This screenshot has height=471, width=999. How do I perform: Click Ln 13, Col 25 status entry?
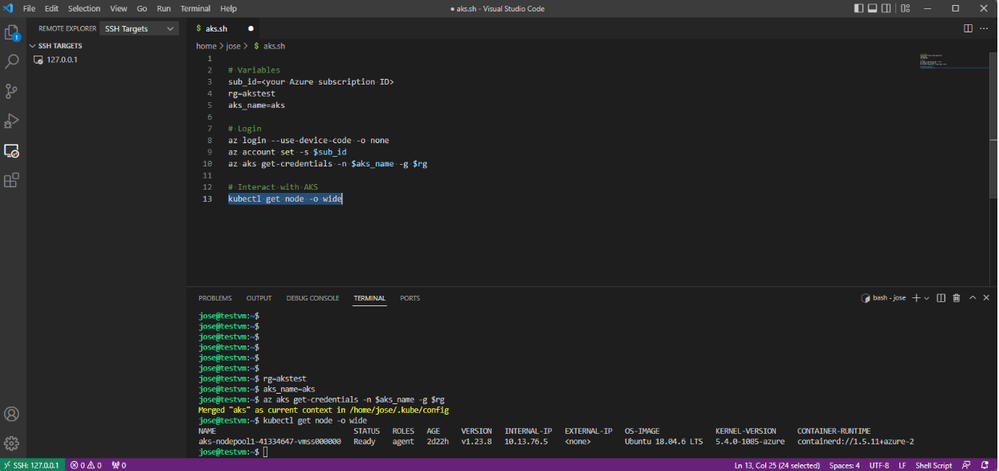[777, 465]
